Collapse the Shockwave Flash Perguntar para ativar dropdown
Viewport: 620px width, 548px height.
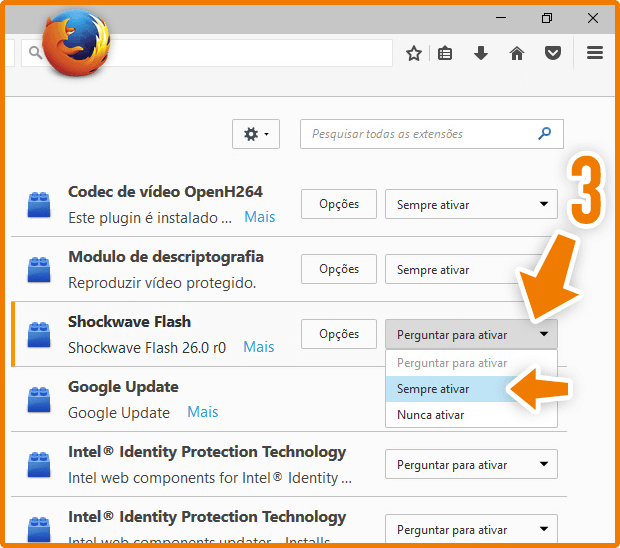point(471,334)
